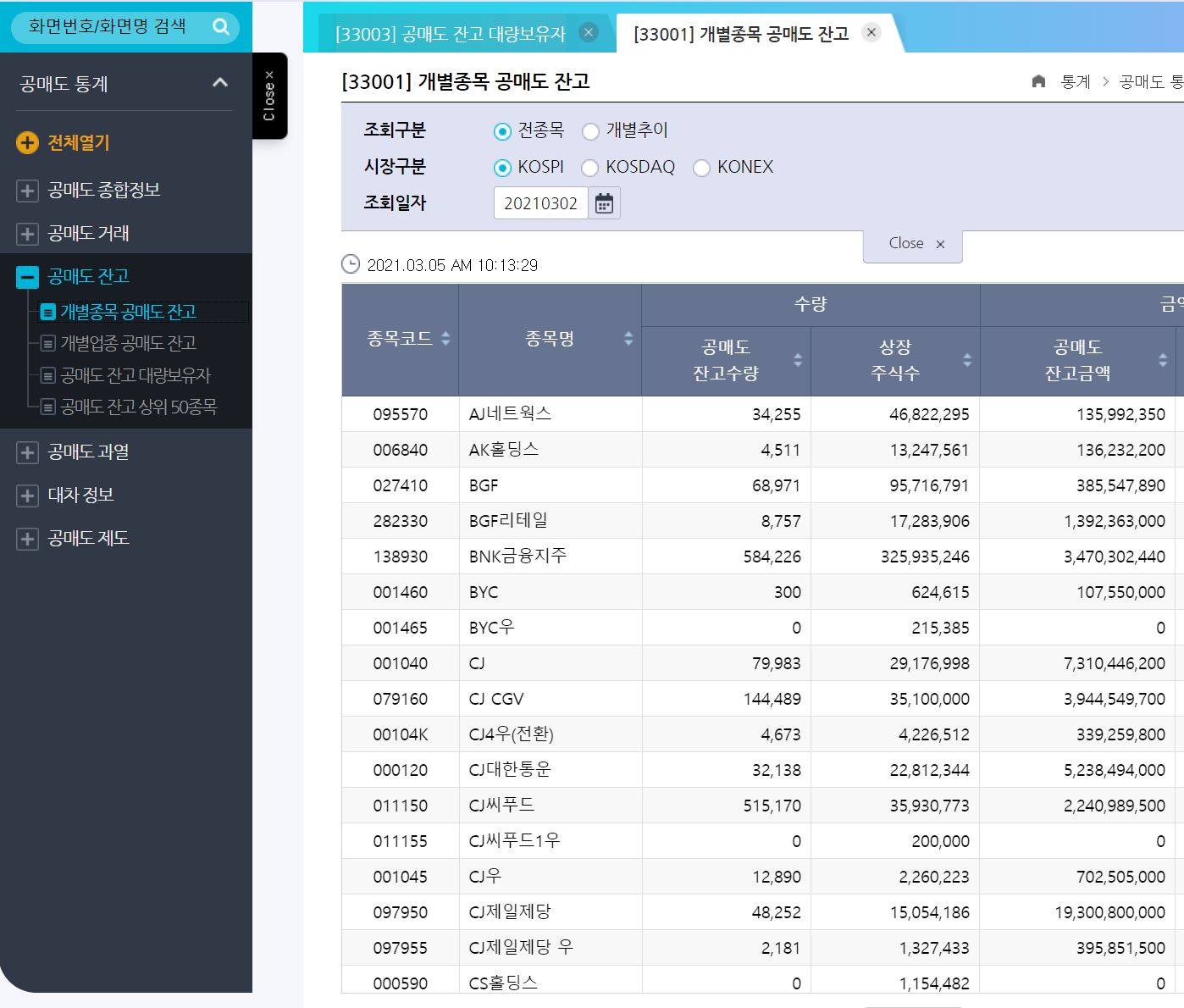Sort table by 종목명 arrows
1184x1008 pixels.
coord(628,339)
